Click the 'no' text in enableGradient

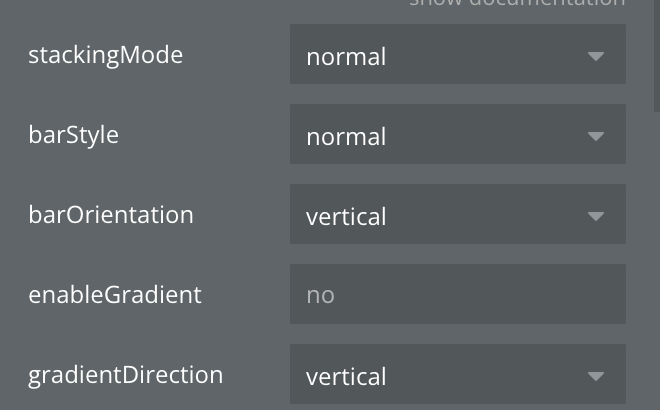pyautogui.click(x=320, y=296)
